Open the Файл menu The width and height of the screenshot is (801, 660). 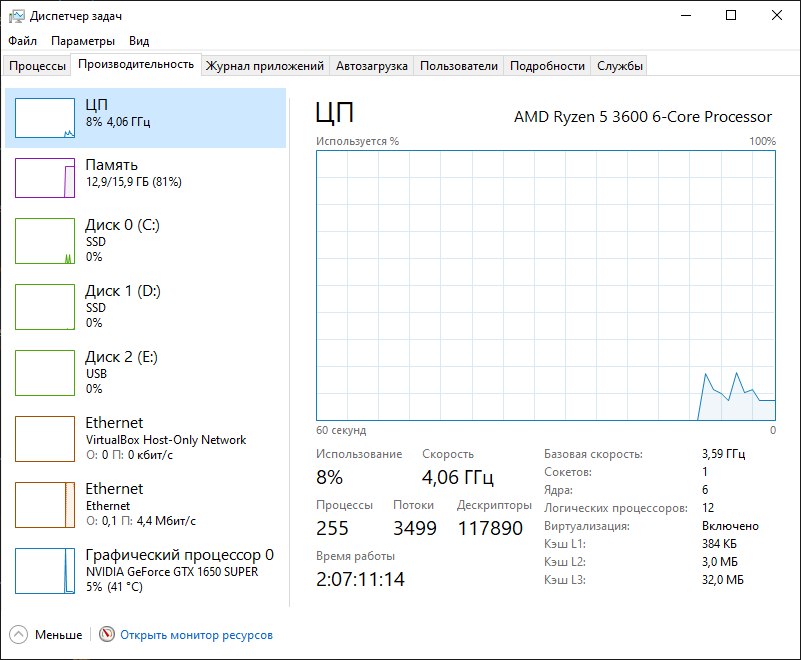coord(22,41)
